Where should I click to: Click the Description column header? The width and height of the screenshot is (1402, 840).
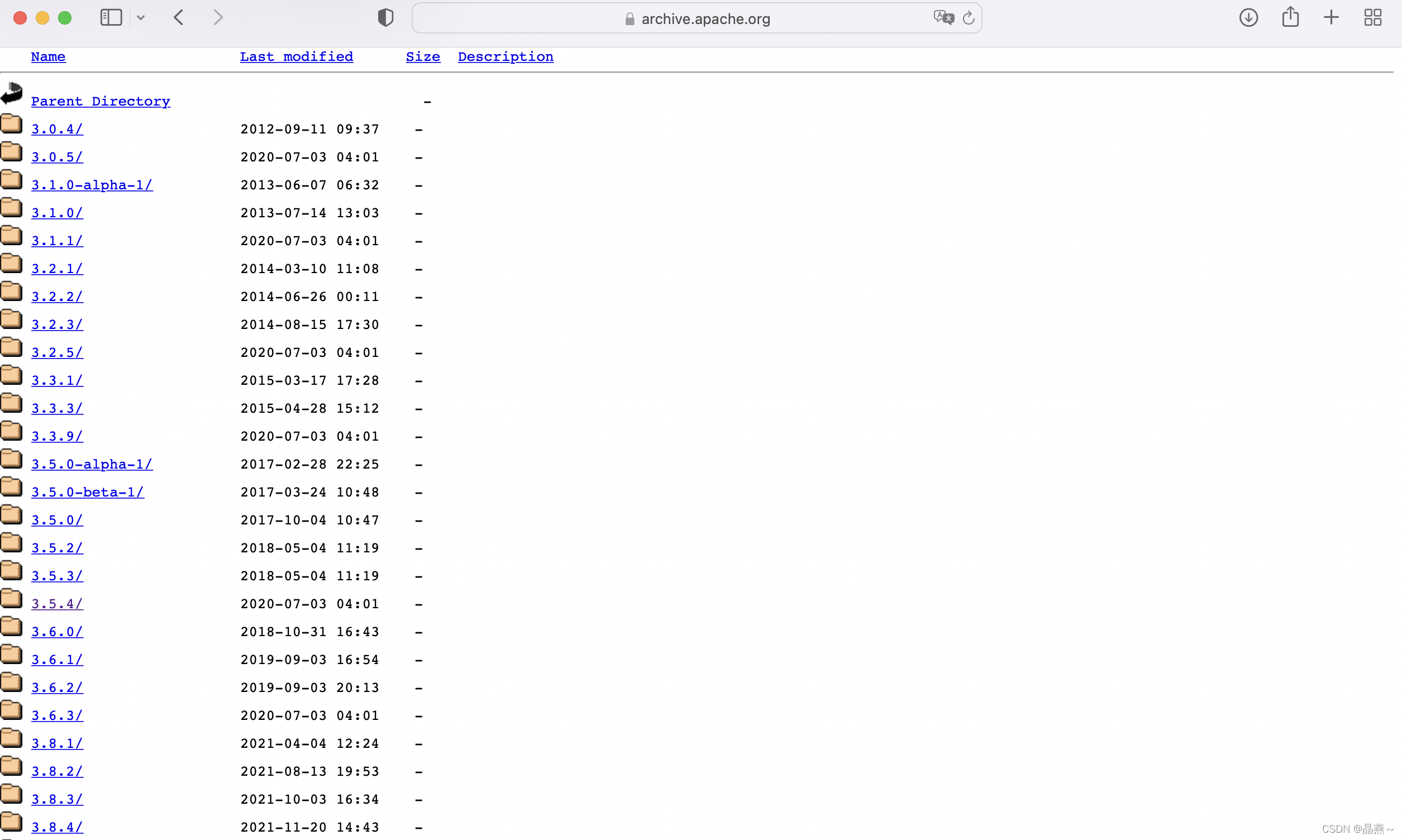coord(506,56)
